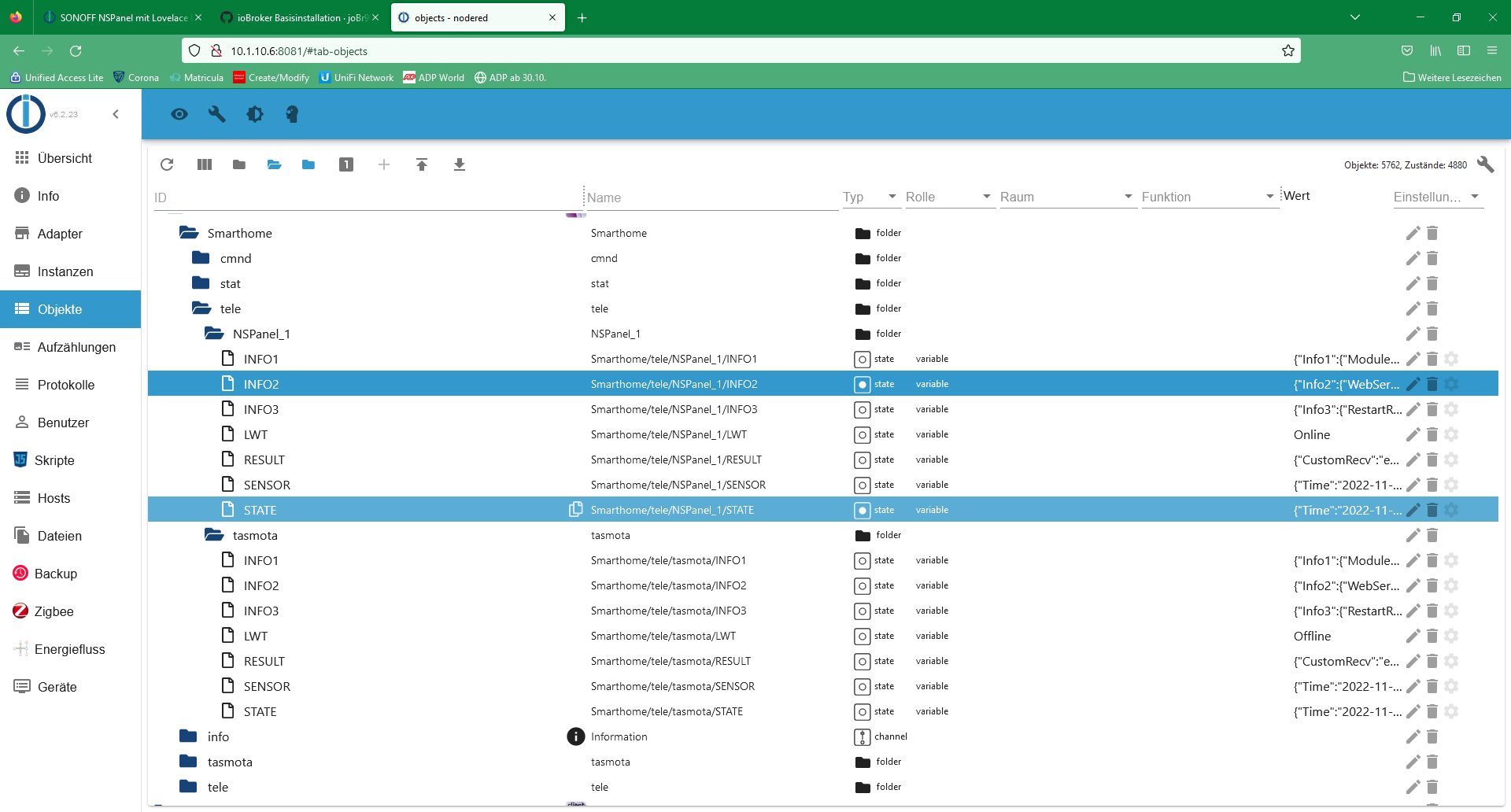Image resolution: width=1511 pixels, height=812 pixels.
Task: Open the Backup page
Action: (x=71, y=574)
